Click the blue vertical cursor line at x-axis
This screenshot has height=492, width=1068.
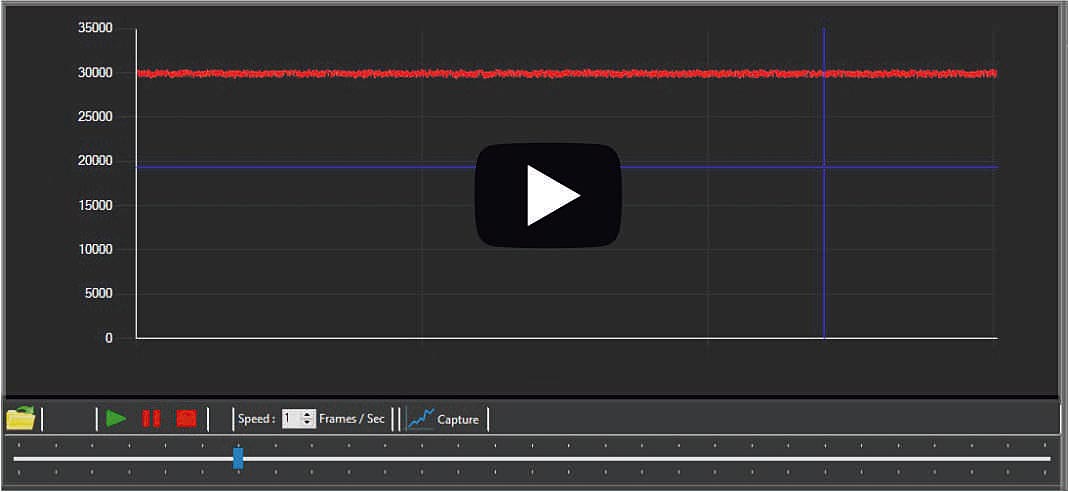tap(824, 336)
